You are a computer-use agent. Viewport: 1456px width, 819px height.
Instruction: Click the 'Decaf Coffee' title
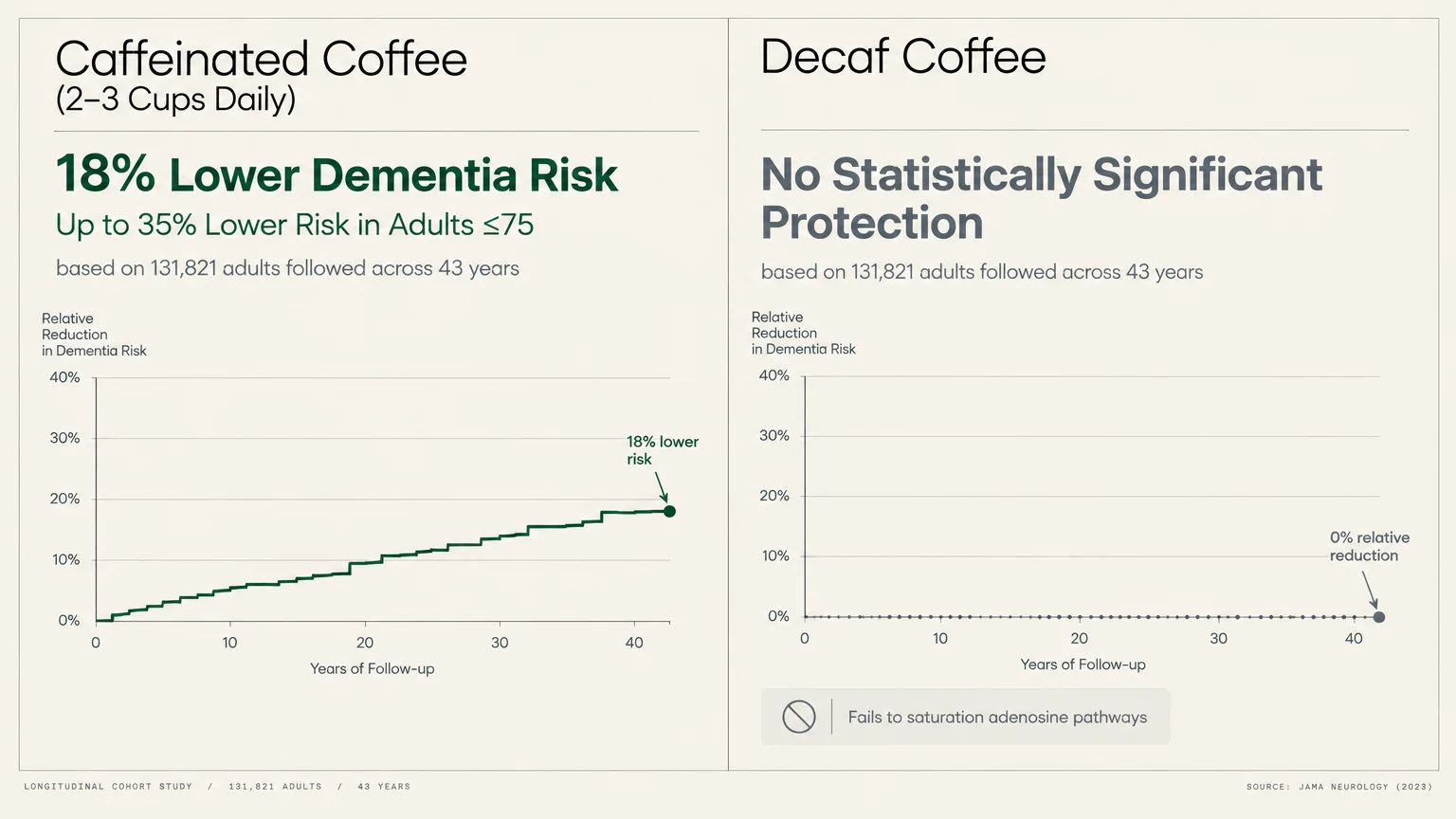click(903, 57)
